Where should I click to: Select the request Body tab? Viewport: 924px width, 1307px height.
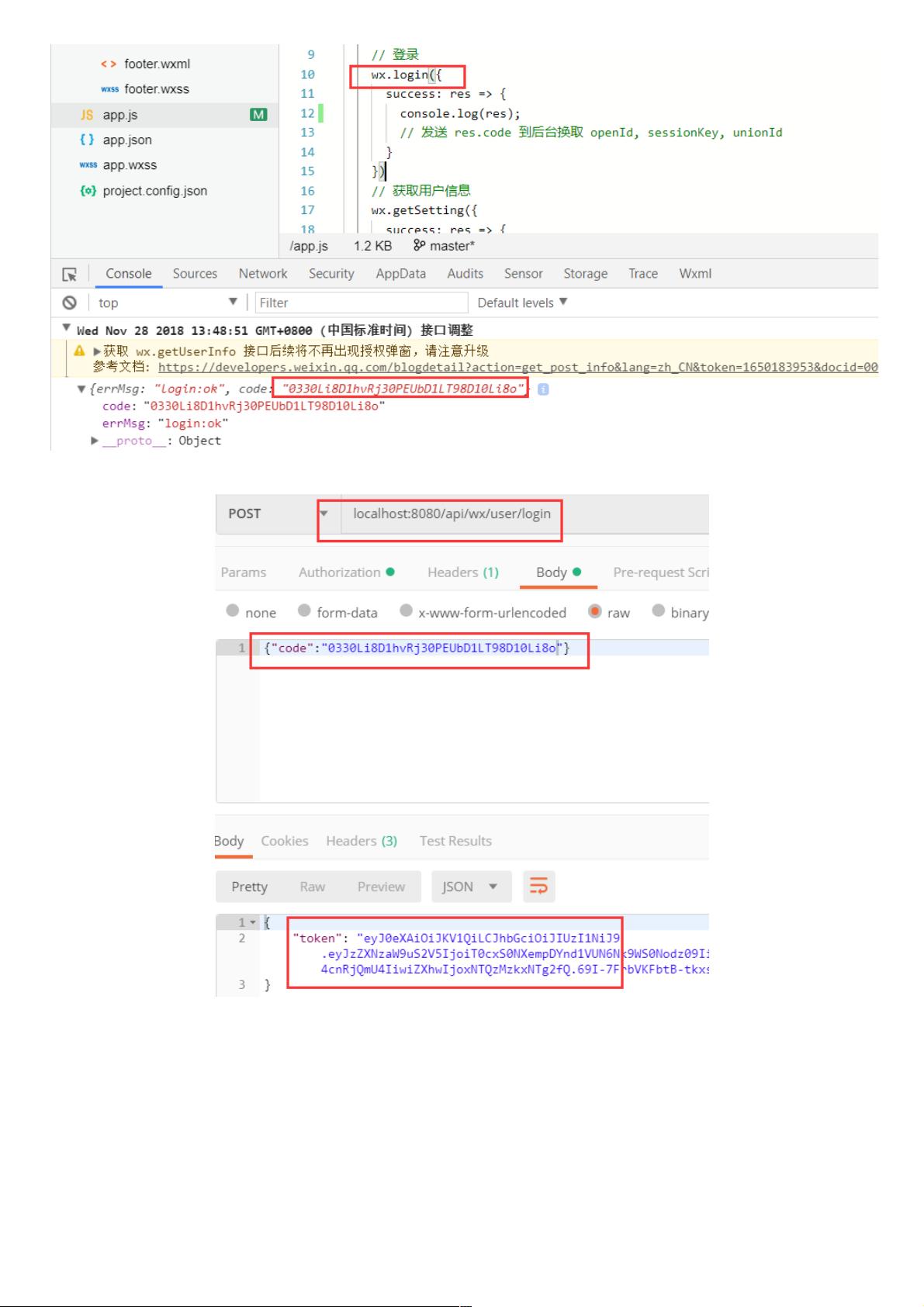click(559, 572)
